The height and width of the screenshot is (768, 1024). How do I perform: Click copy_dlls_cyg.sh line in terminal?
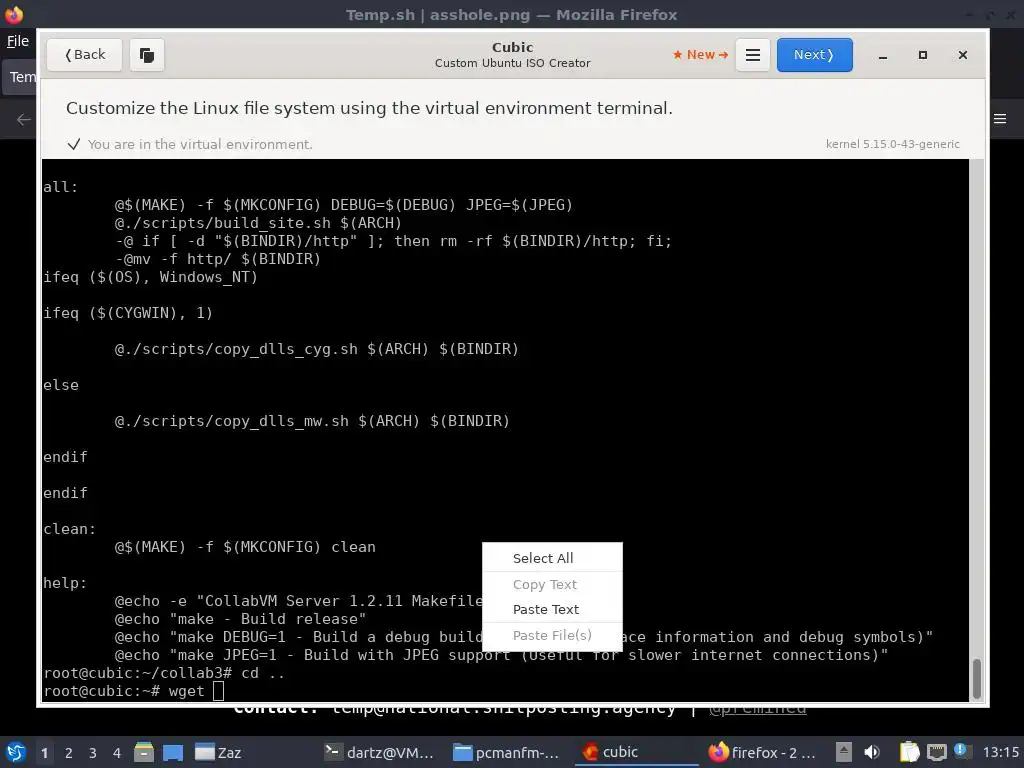point(317,349)
